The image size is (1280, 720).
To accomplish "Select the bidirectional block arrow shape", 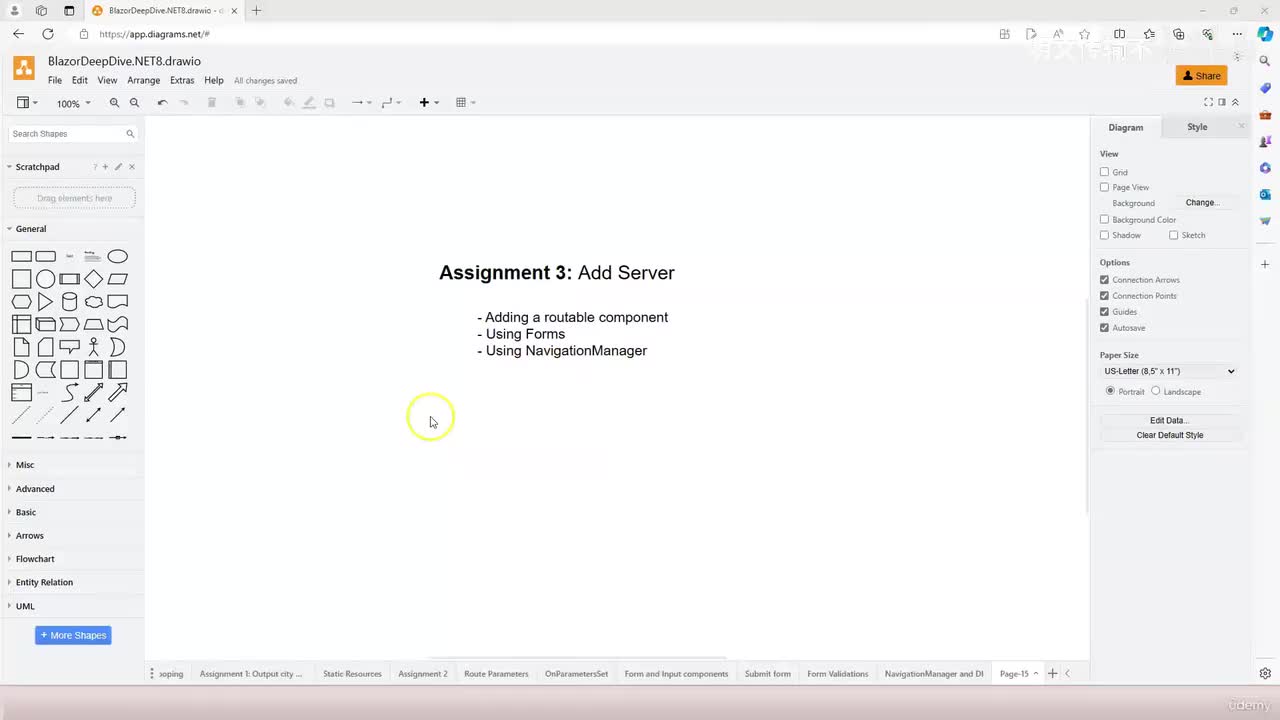I will (94, 393).
